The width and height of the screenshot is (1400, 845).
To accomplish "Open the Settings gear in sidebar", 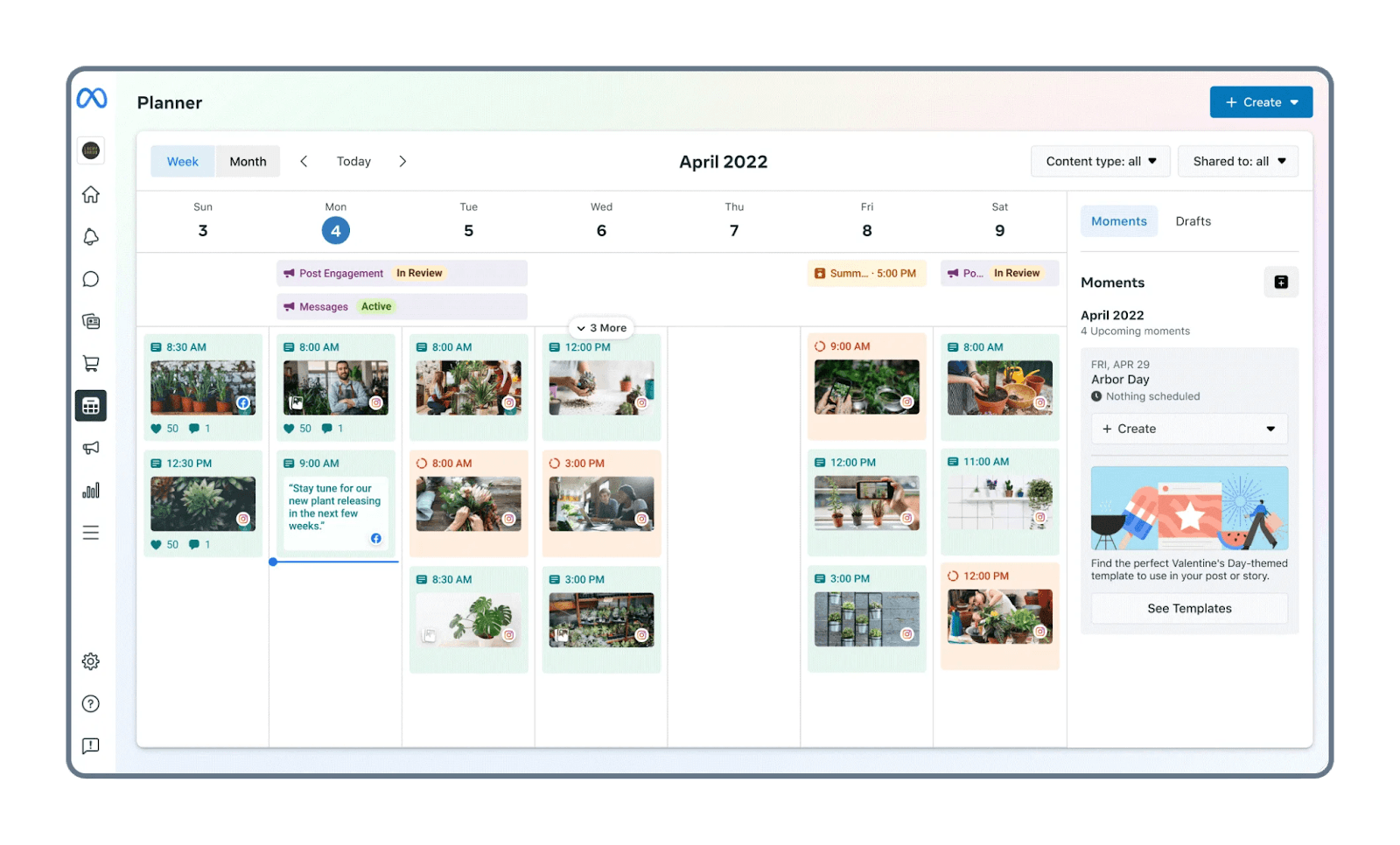I will coord(91,661).
